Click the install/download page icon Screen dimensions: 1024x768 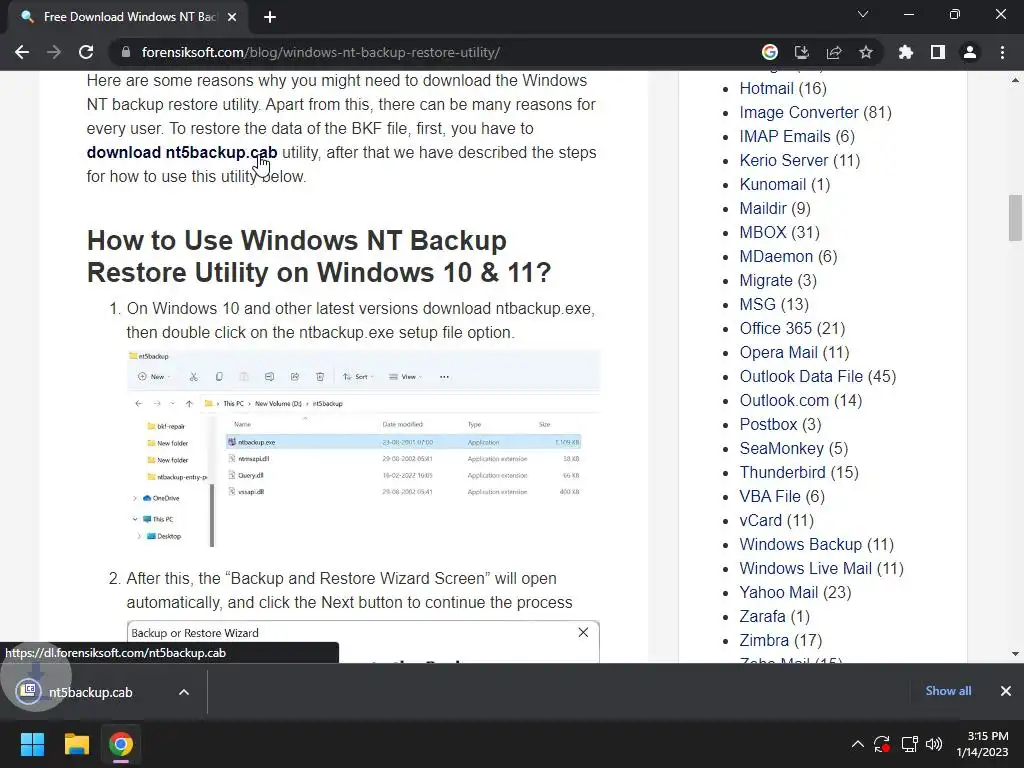click(801, 52)
